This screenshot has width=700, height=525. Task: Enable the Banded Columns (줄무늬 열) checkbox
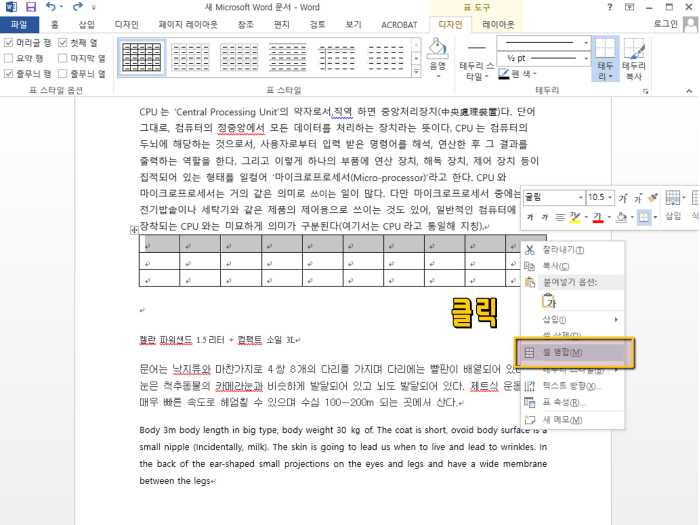tap(62, 73)
